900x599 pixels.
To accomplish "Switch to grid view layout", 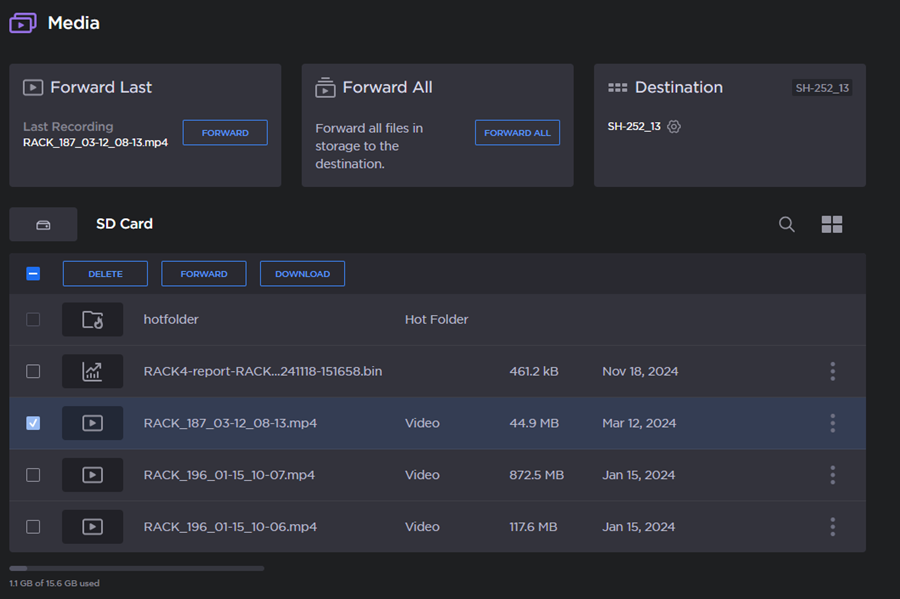I will pos(832,225).
